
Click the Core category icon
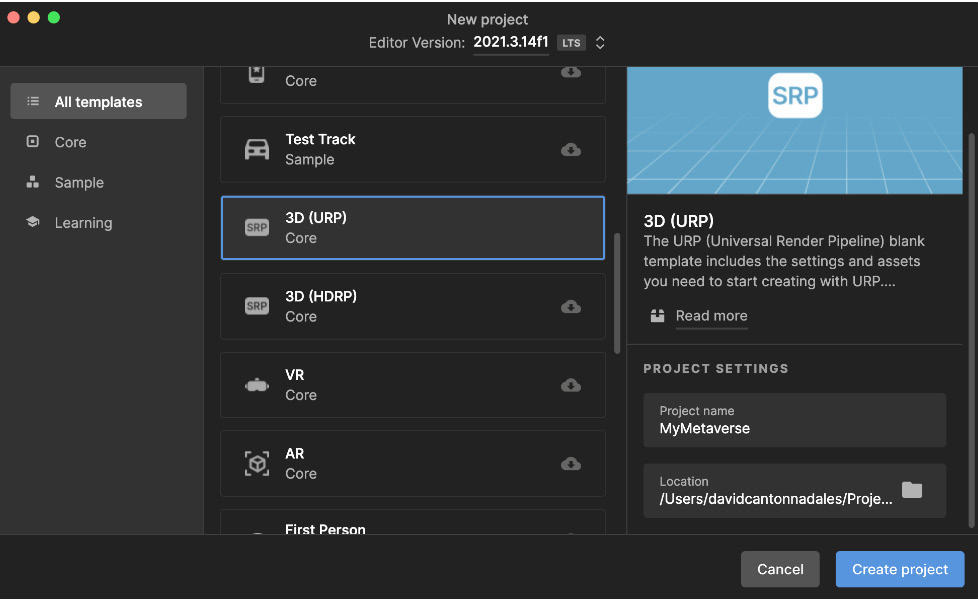[x=33, y=142]
